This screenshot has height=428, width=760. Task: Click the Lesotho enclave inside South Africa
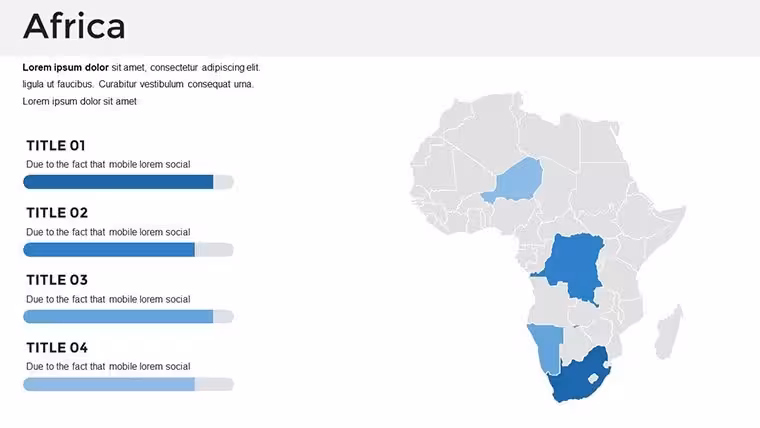(x=593, y=379)
